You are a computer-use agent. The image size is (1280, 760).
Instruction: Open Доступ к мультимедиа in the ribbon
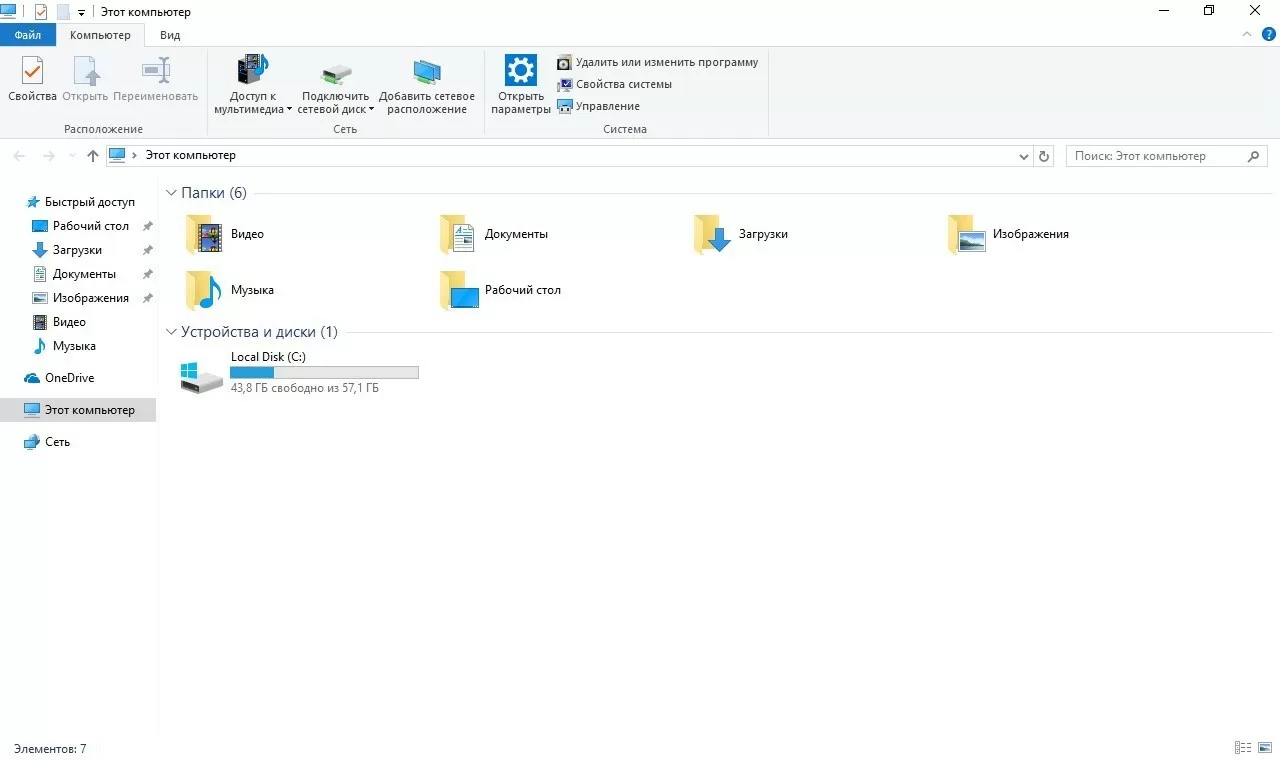(x=253, y=72)
